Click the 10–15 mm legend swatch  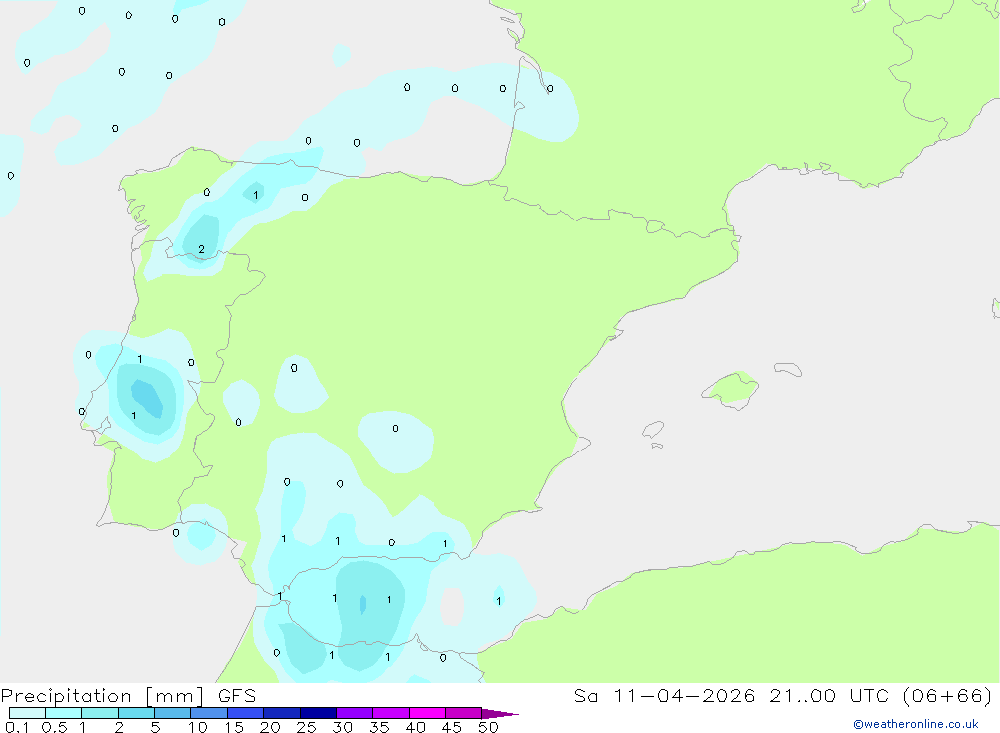click(x=209, y=713)
